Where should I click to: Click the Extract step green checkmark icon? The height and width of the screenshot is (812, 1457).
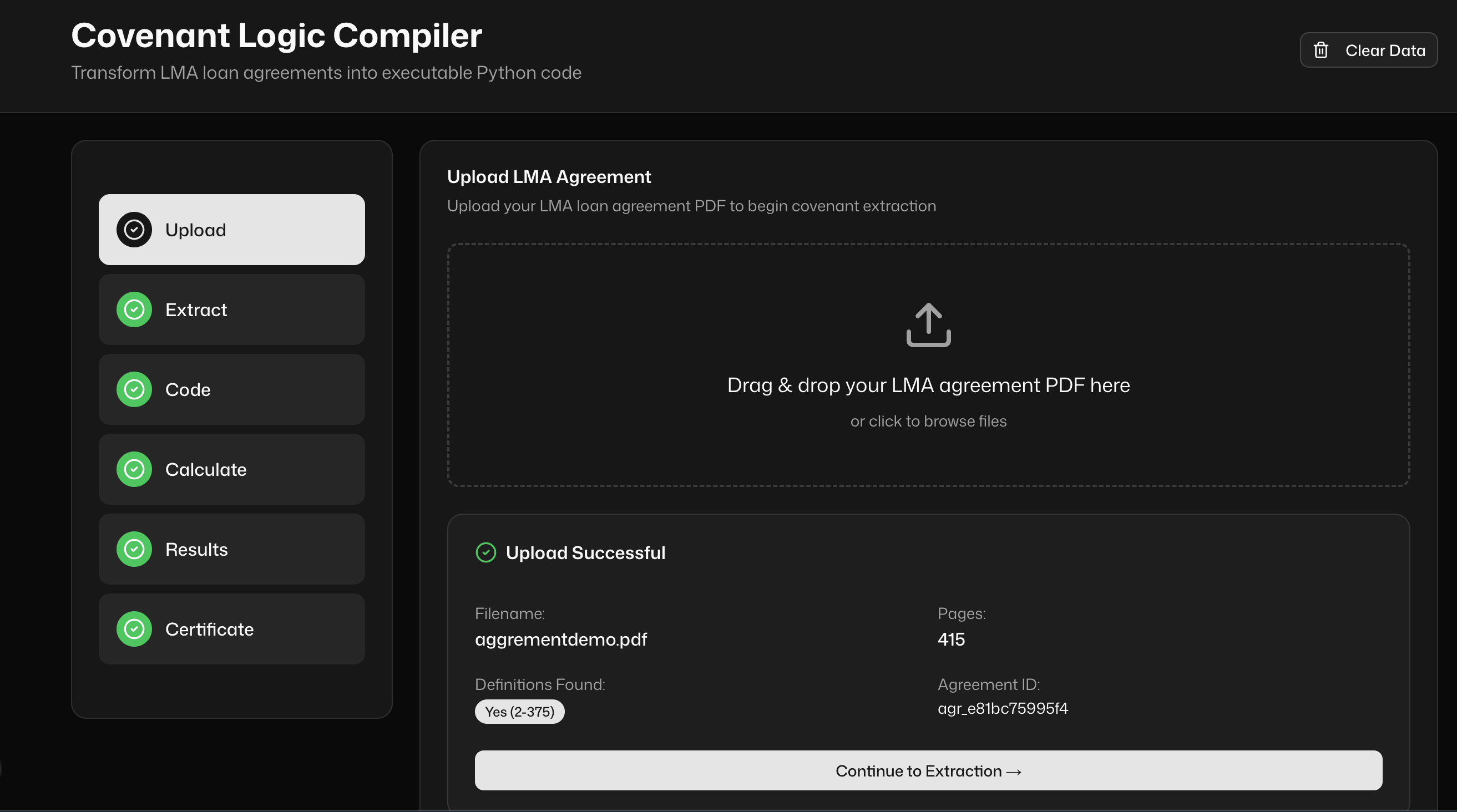coord(134,310)
